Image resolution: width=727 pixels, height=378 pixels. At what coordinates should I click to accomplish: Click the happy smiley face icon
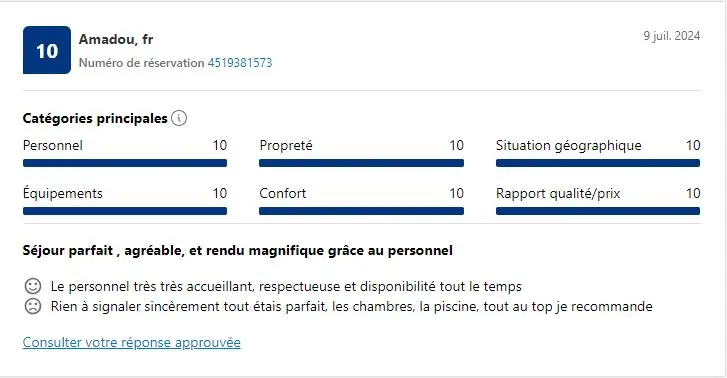click(32, 286)
